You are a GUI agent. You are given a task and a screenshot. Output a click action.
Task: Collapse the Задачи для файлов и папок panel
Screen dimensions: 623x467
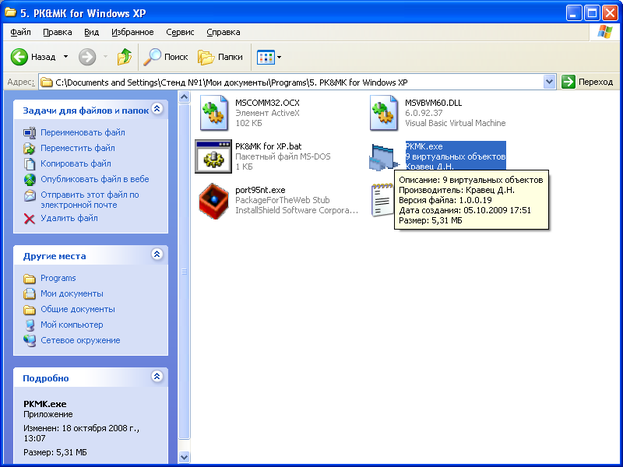[156, 110]
